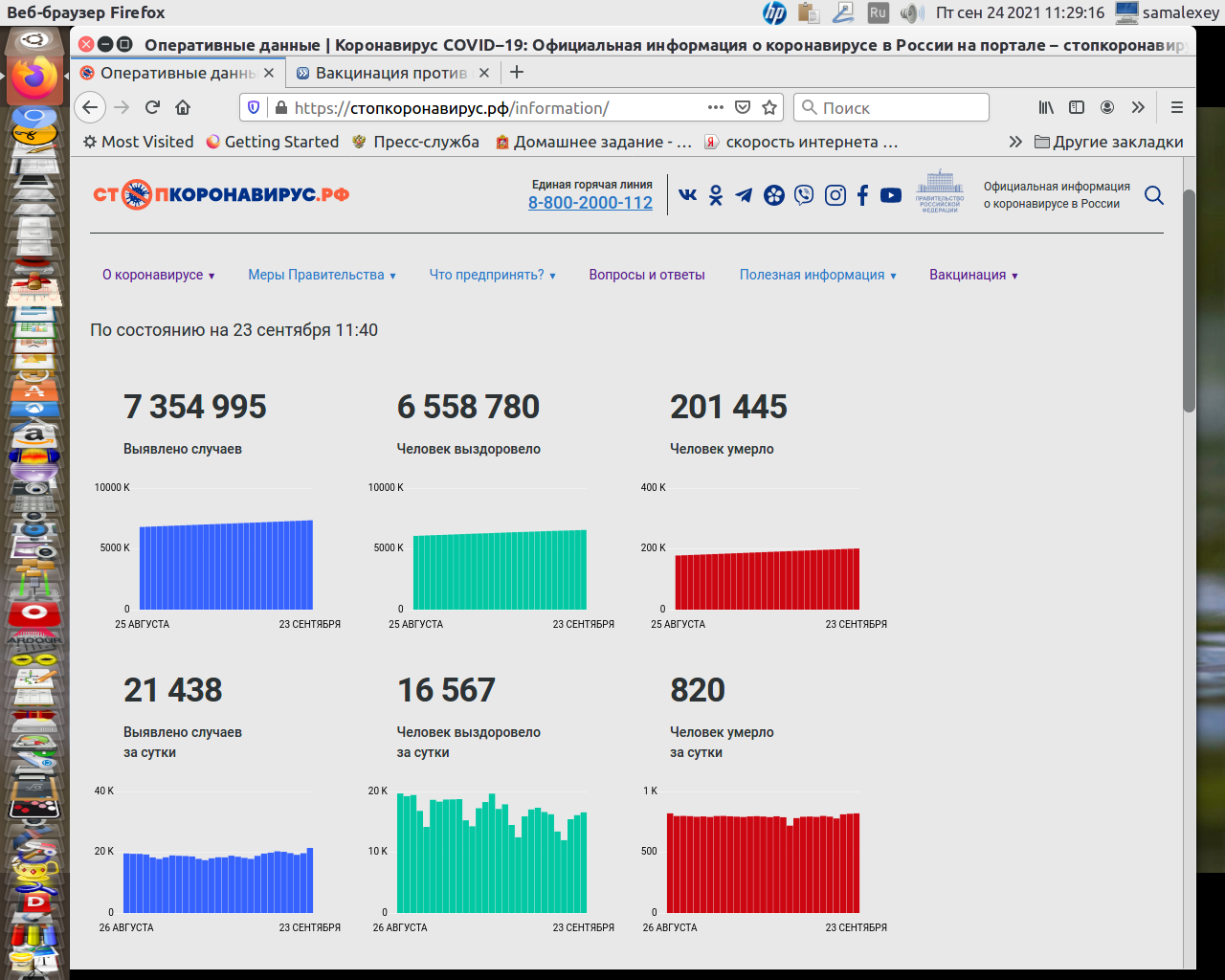This screenshot has width=1225, height=980.
Task: Open the Другие закладки folder
Action: (1109, 142)
